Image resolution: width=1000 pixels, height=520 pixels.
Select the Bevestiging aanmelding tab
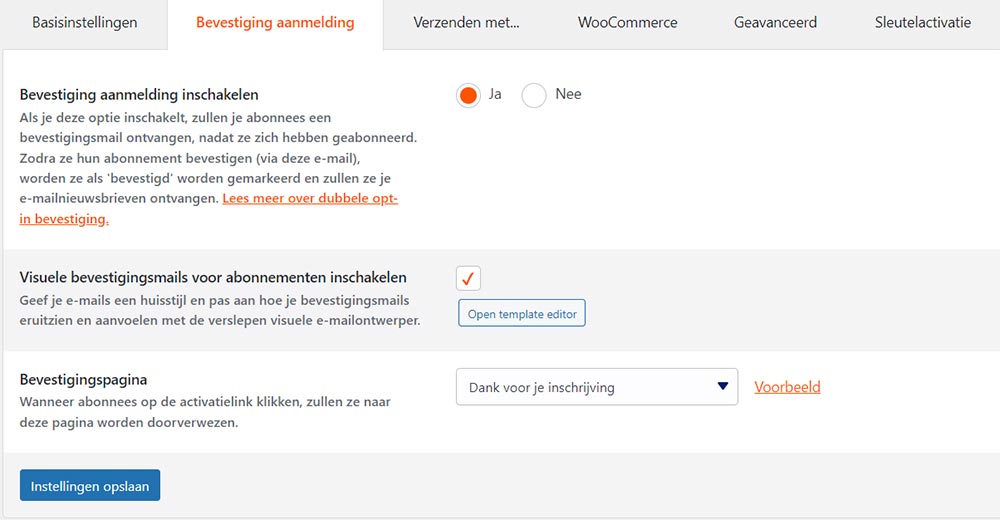(x=275, y=22)
